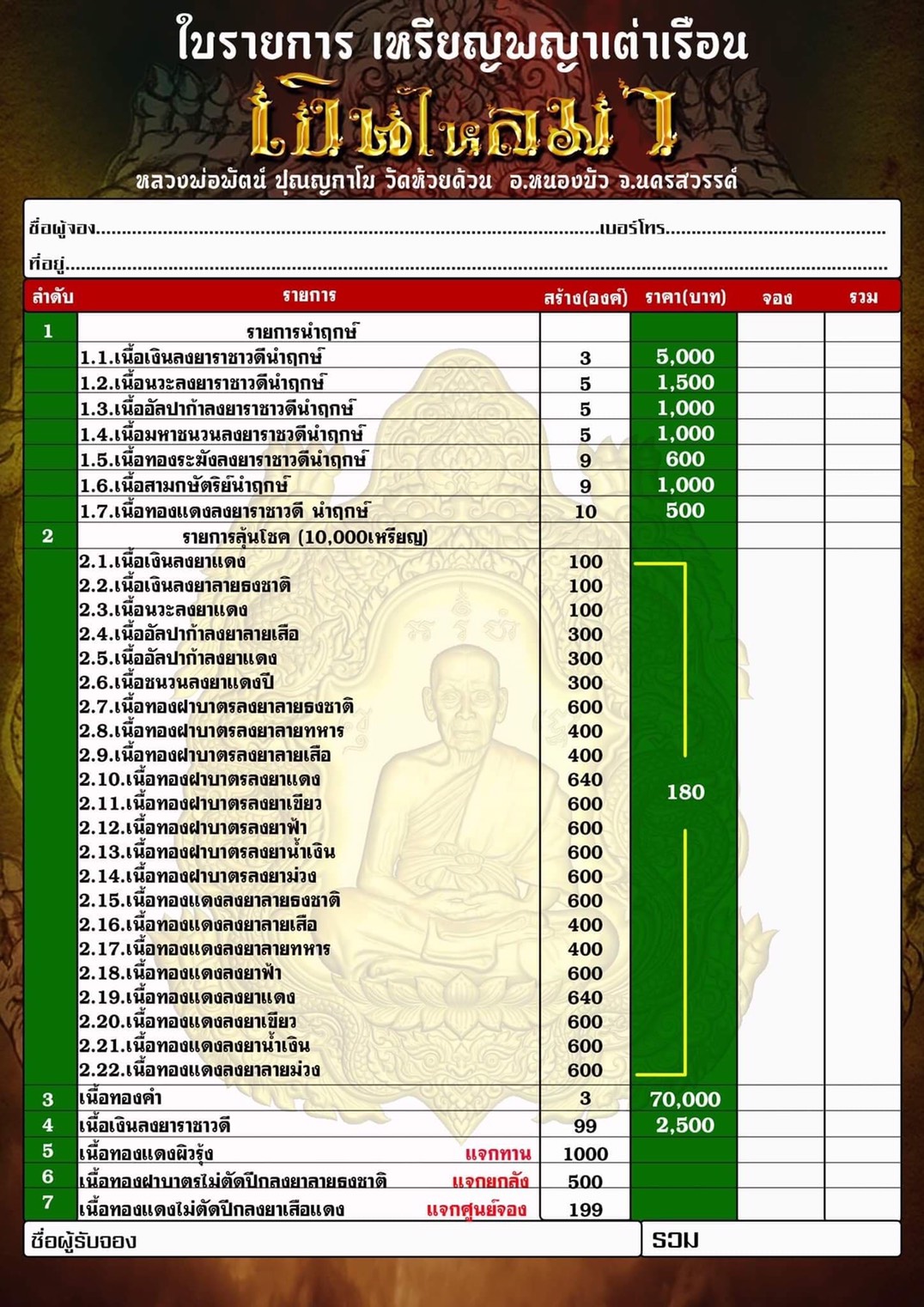924x1307 pixels.
Task: Click the price '5,000'
Action: click(x=685, y=356)
